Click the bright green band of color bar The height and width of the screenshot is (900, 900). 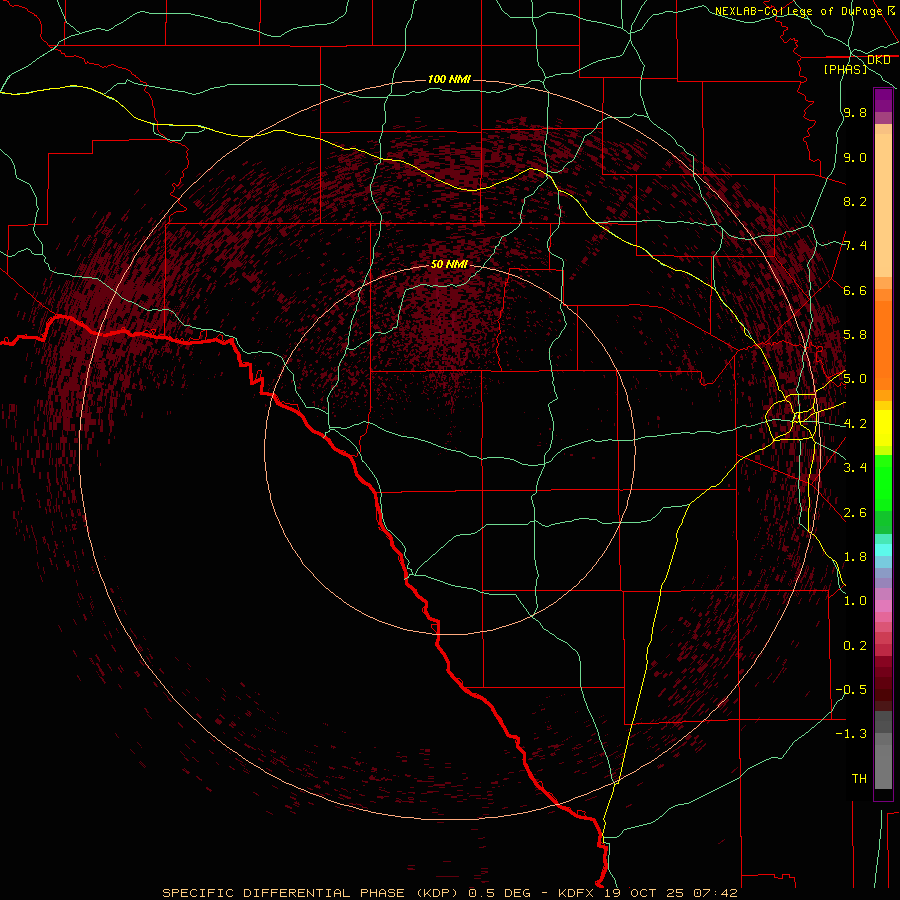[x=883, y=483]
